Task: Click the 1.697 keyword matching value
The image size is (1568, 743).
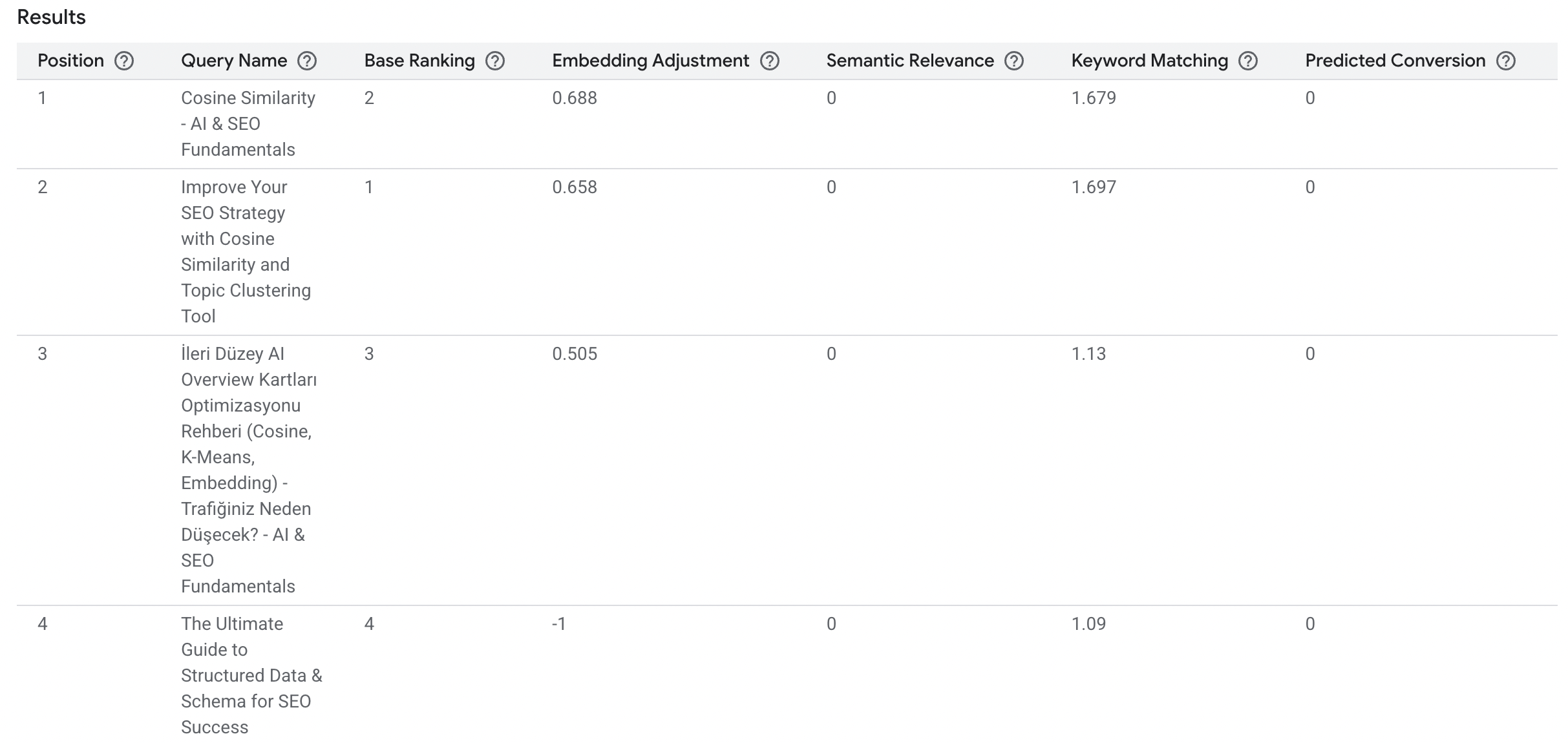Action: tap(1094, 187)
